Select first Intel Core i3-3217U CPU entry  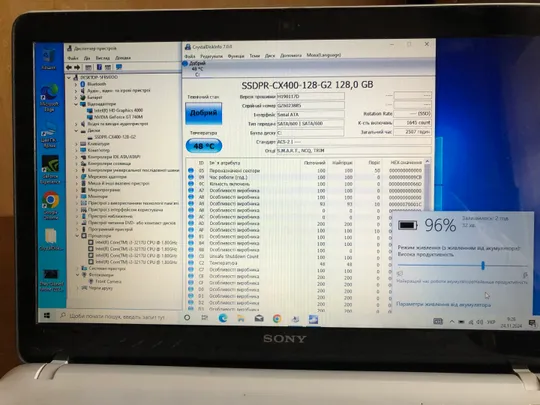[x=133, y=242]
